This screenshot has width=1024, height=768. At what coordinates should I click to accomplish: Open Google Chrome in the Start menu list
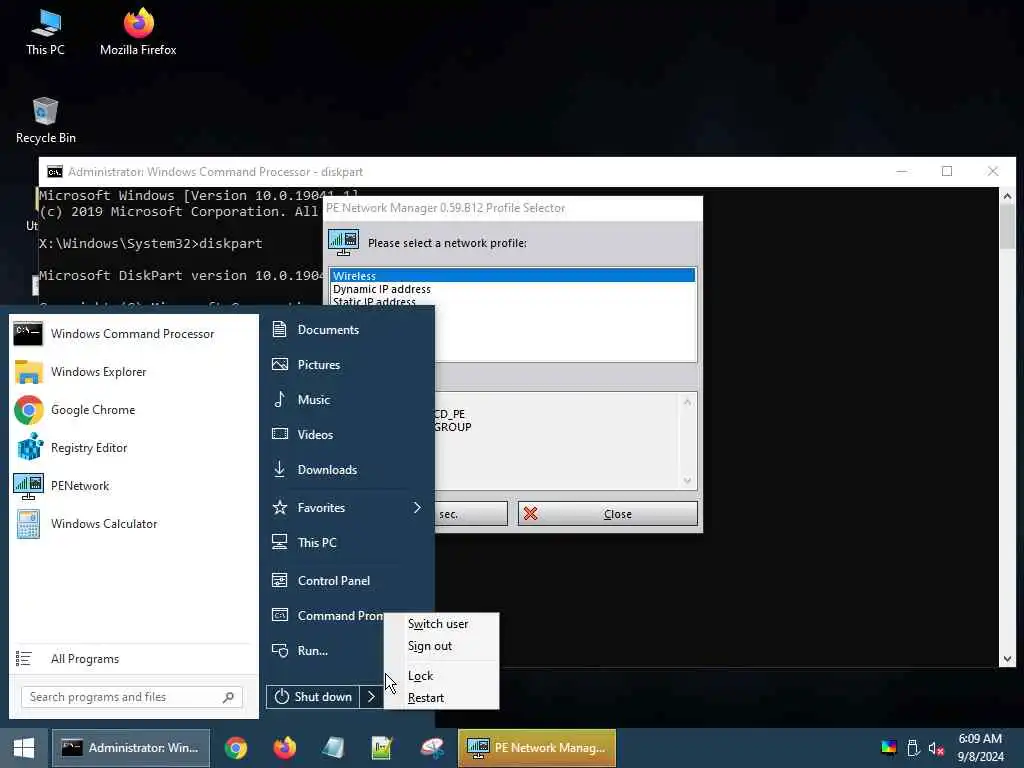point(133,409)
